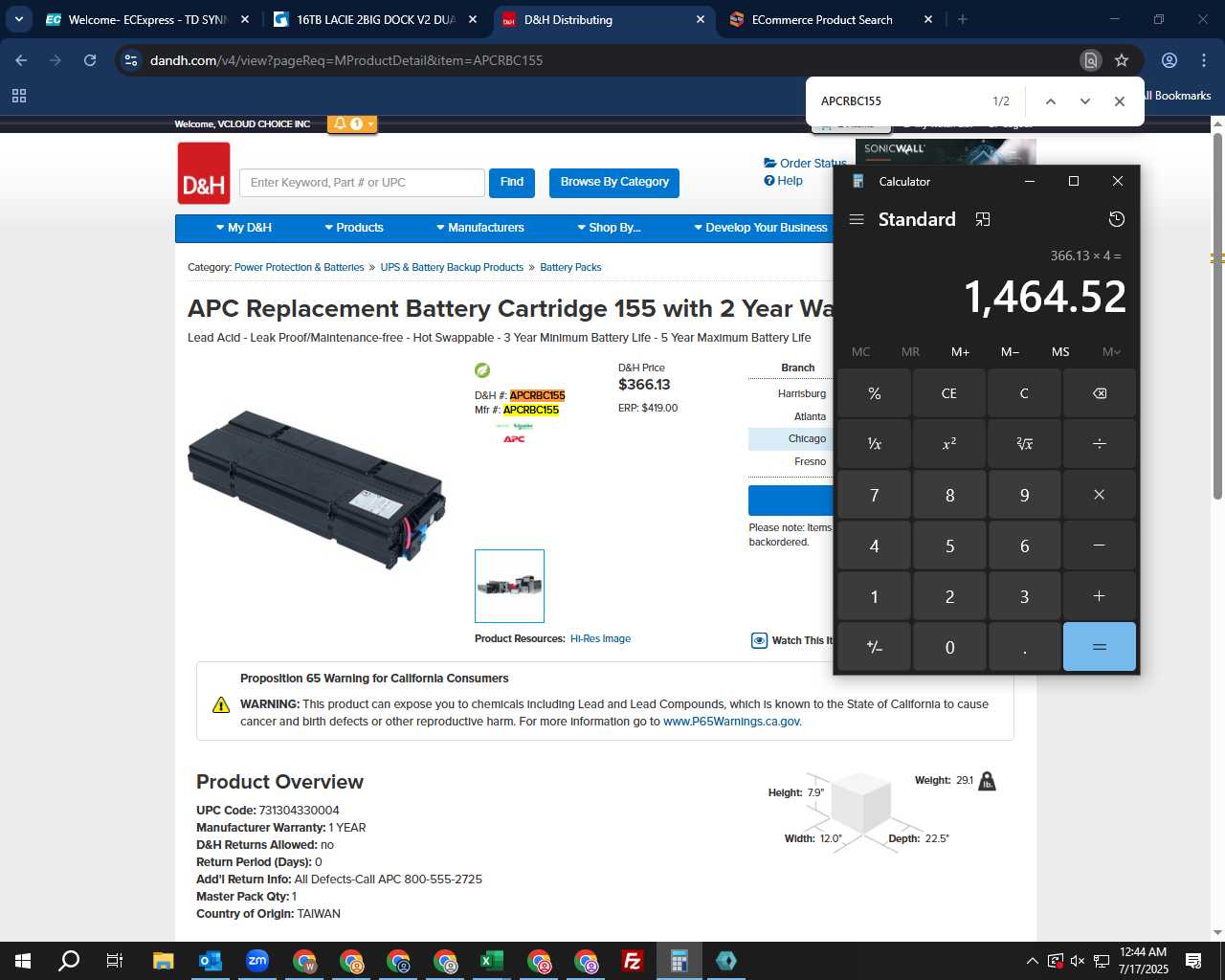1225x980 pixels.
Task: Open the Shop By... dropdown menu
Action: 609,228
